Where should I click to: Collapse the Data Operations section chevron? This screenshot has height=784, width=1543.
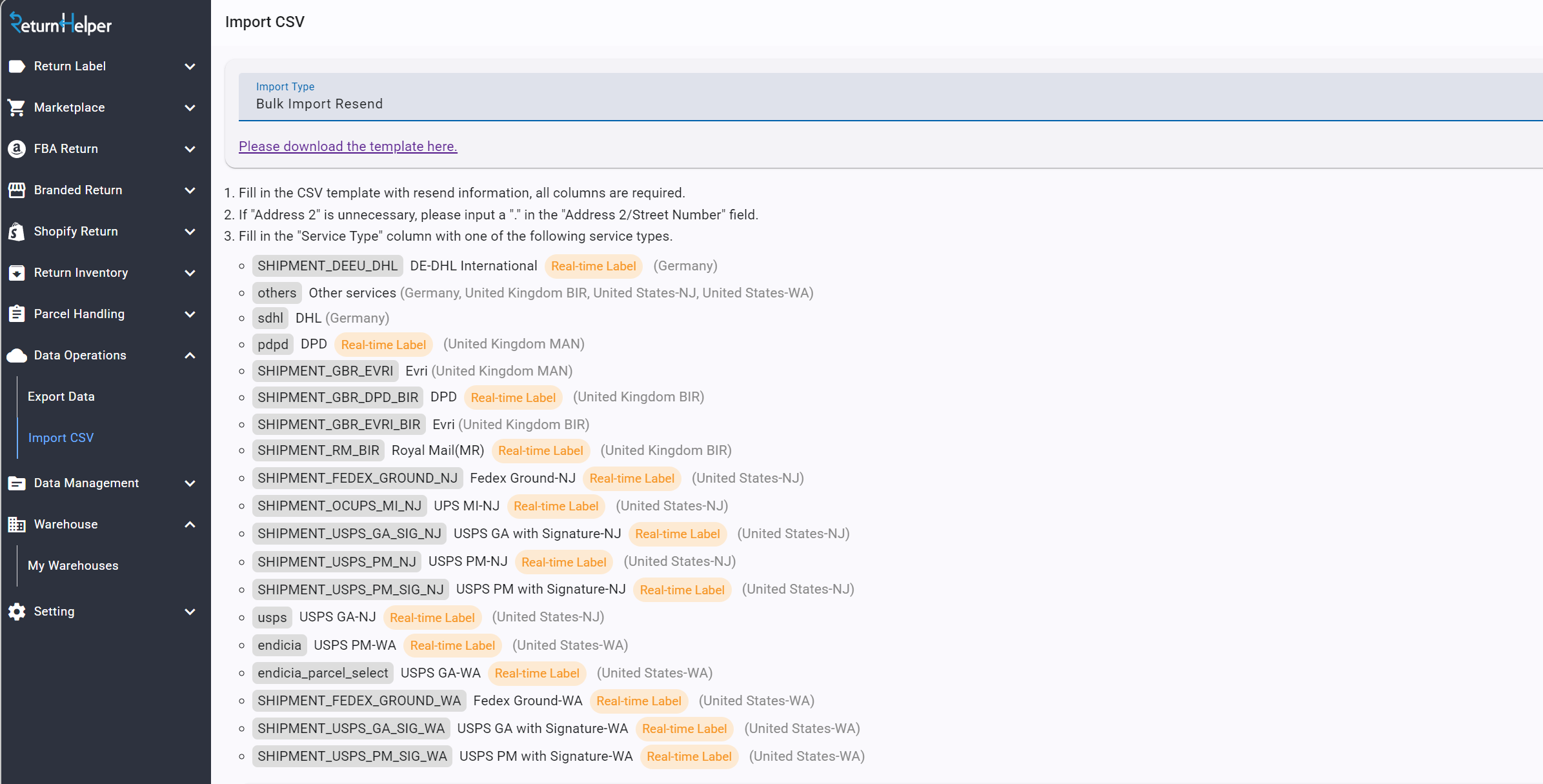pyautogui.click(x=190, y=356)
